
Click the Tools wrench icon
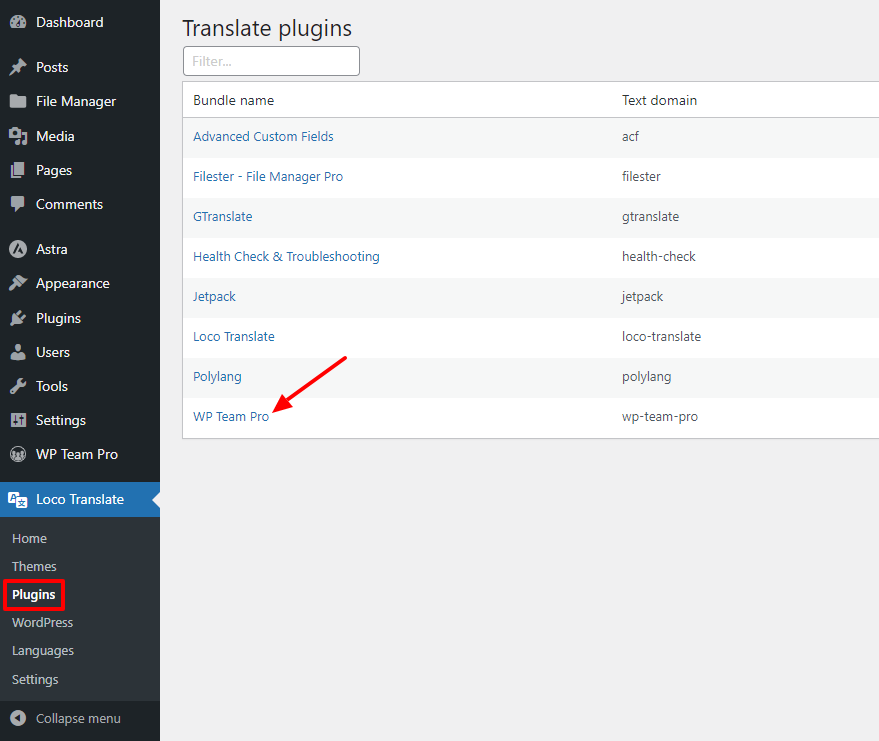[18, 387]
